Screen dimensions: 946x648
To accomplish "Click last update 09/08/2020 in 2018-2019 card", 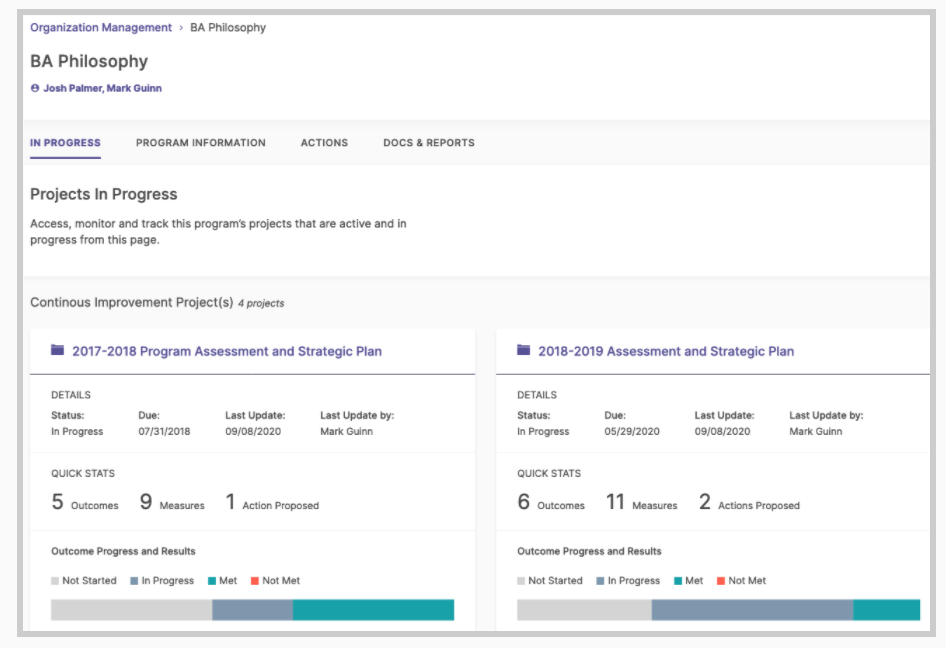I will [722, 431].
